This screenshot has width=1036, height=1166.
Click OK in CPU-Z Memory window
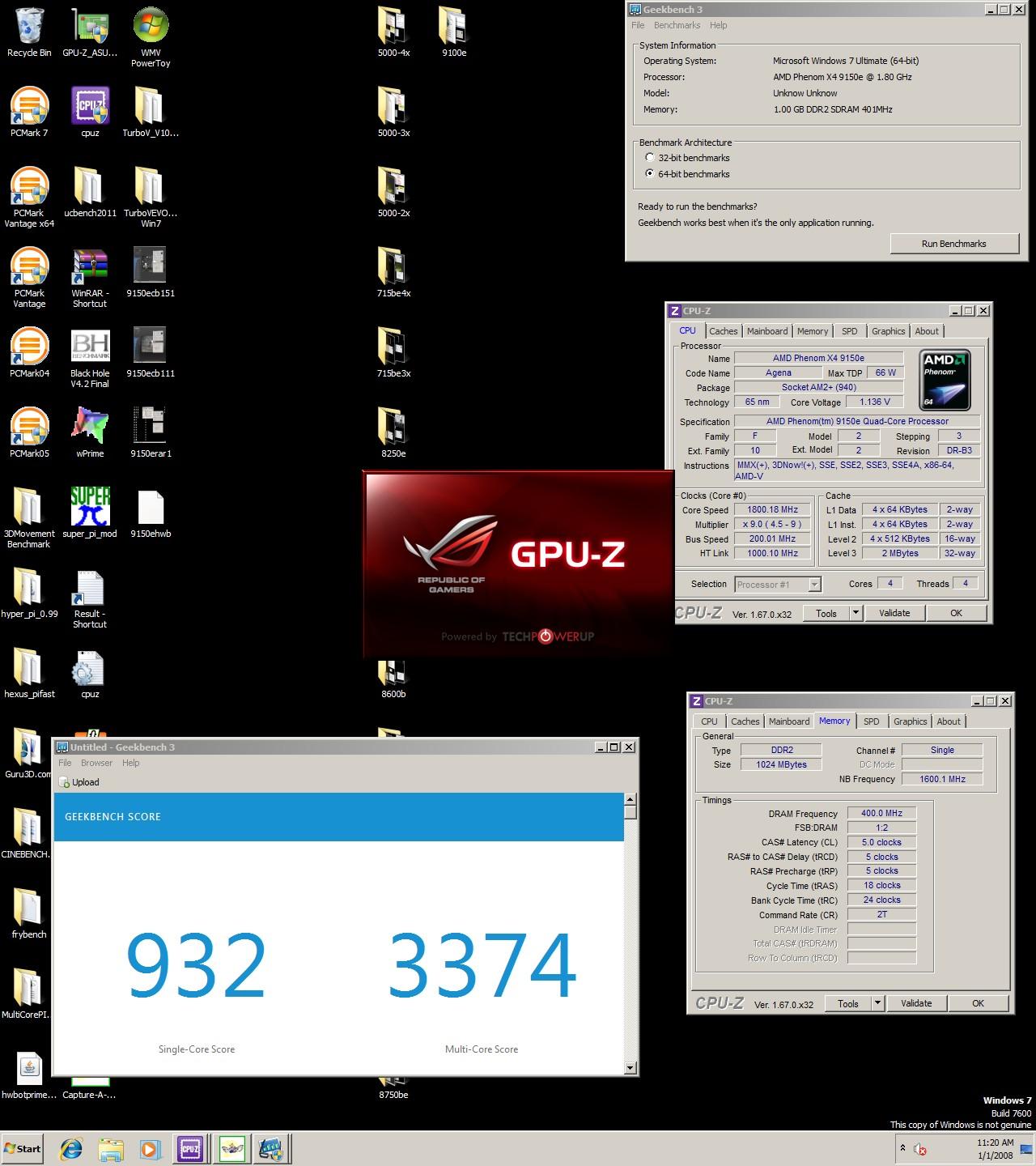979,1003
